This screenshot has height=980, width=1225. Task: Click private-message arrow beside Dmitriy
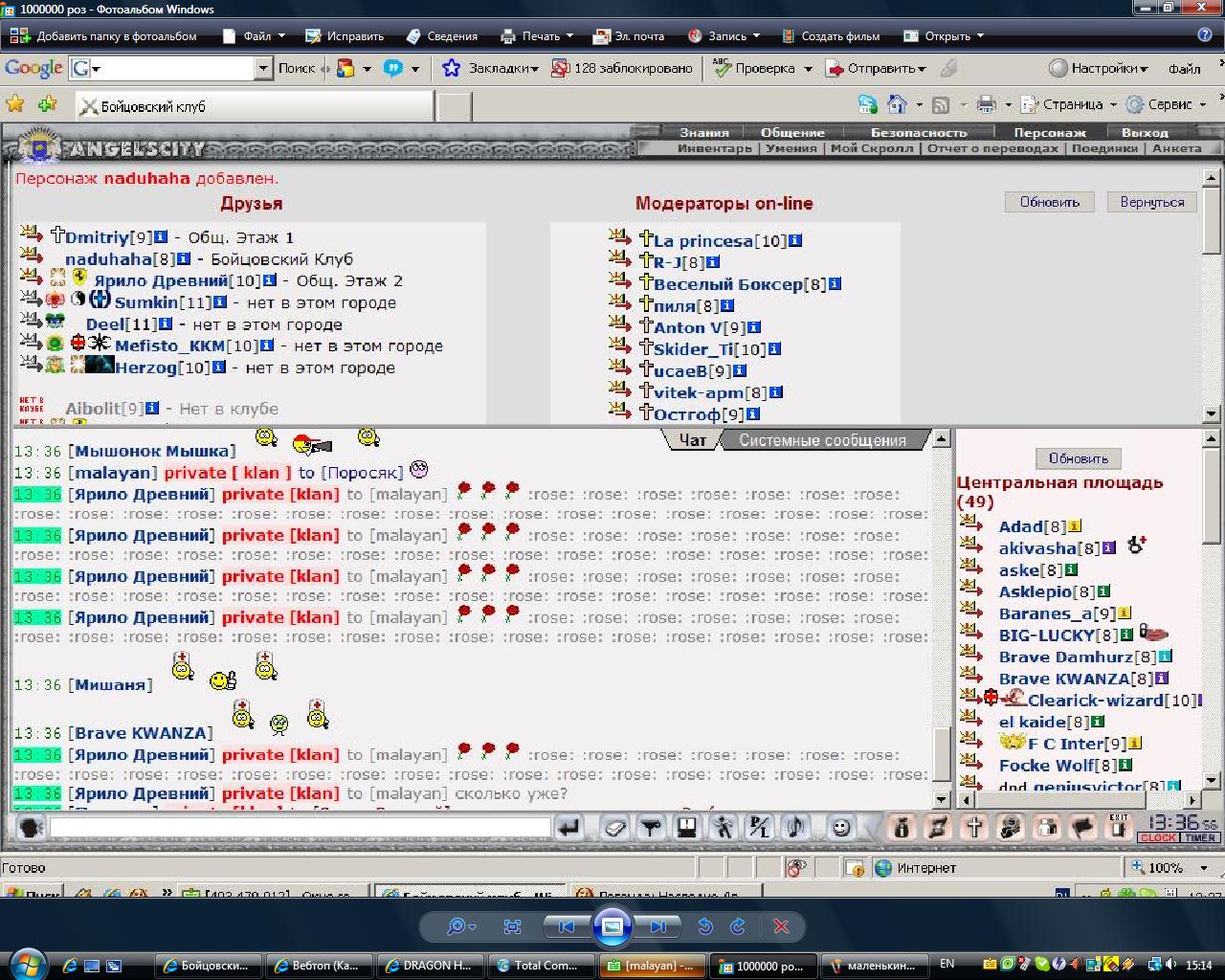[31, 234]
